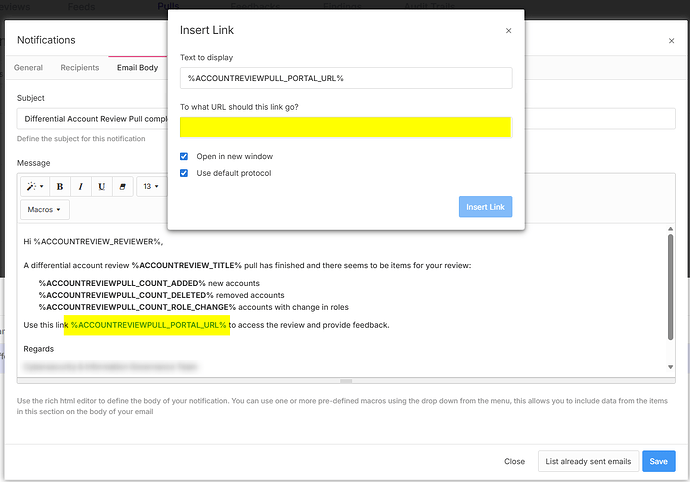Open the font size 13 dropdown
Viewport: 690px width, 482px height.
click(x=151, y=187)
